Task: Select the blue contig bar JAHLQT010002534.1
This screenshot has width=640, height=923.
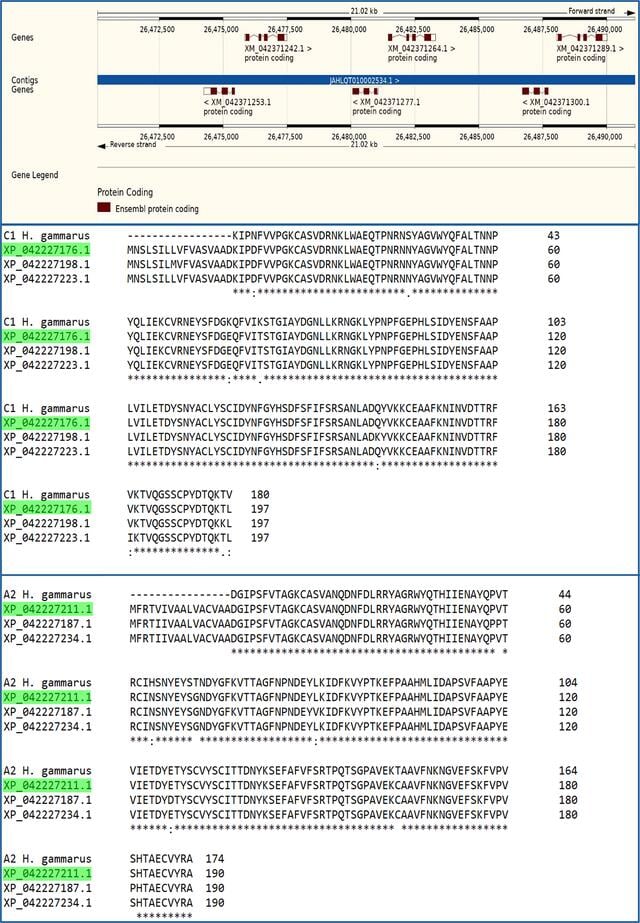Action: coord(366,79)
